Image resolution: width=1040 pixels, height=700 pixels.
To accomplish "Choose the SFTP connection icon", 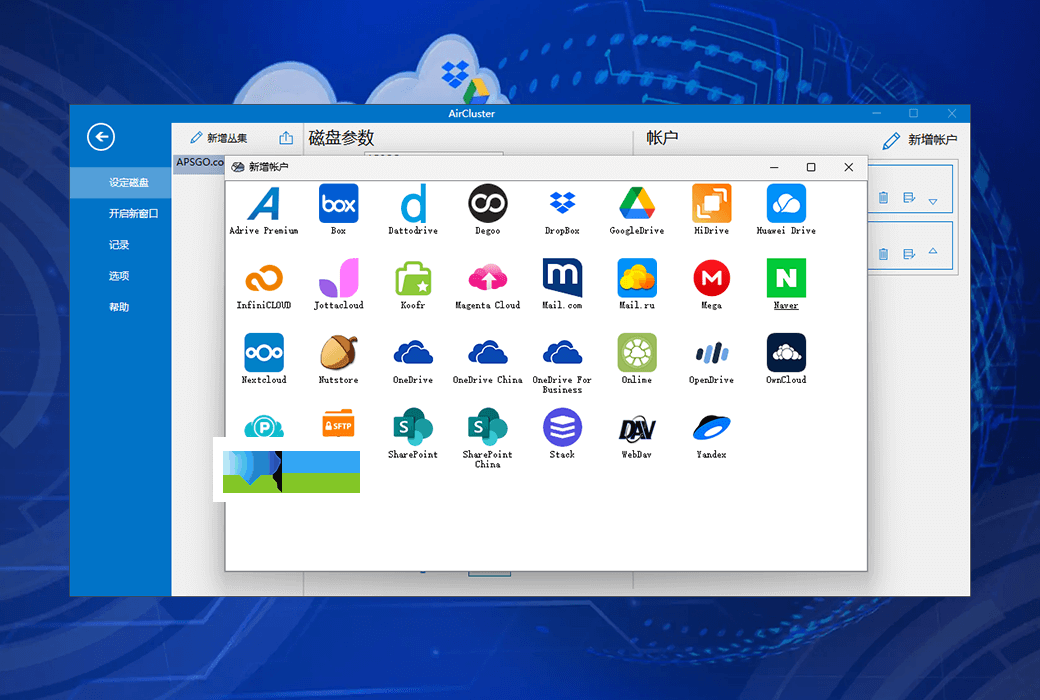I will pyautogui.click(x=338, y=425).
